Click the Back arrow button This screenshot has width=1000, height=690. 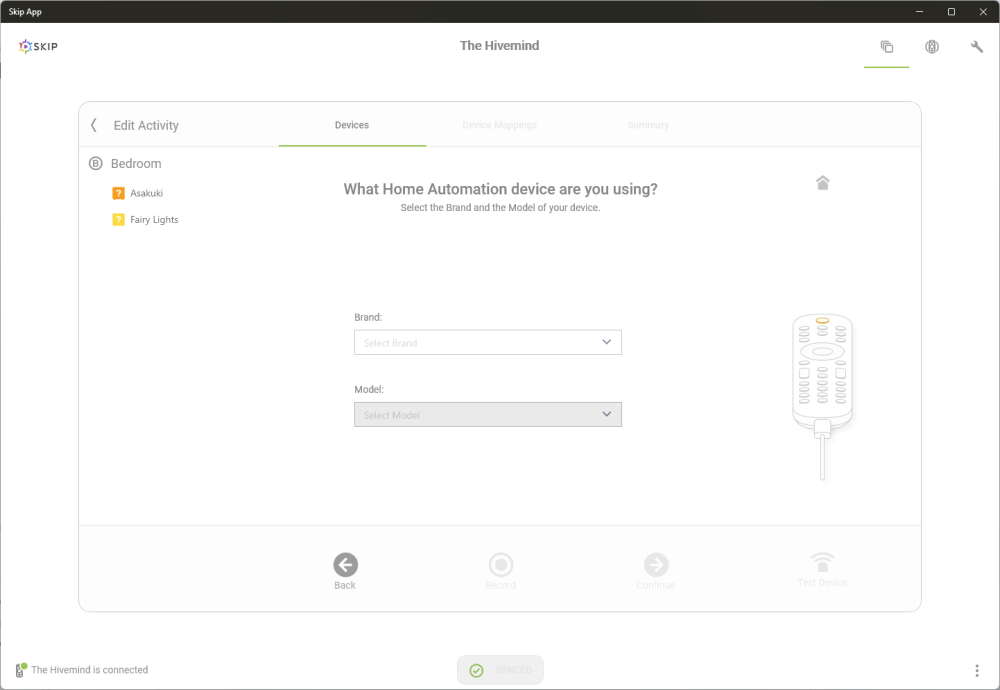tap(345, 564)
